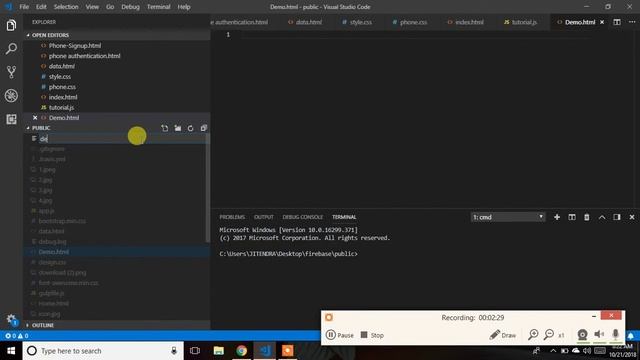Add a new terminal with plus icon
This screenshot has width=640, height=360.
pyautogui.click(x=557, y=217)
